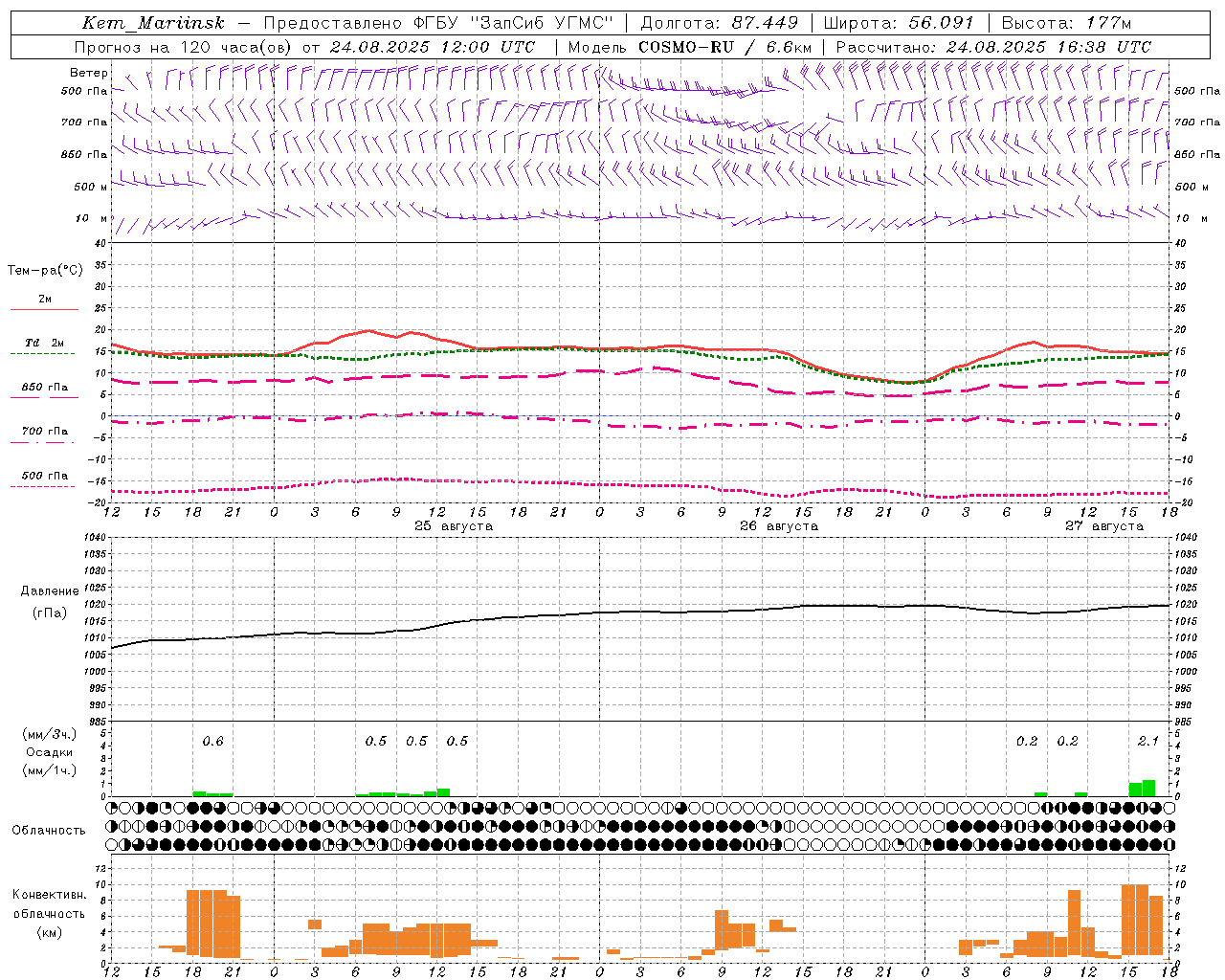Click the 'Осадки' precipitation label
1225x980 pixels.
(49, 752)
